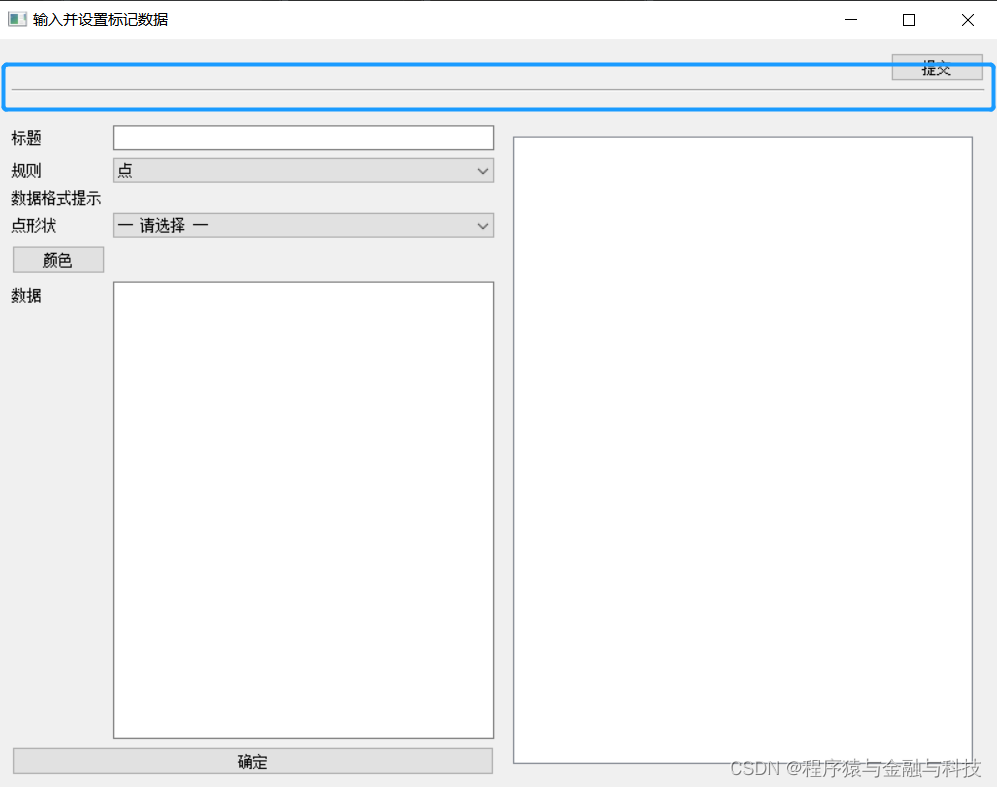Image resolution: width=997 pixels, height=787 pixels.
Task: Click the 数据格式提示 label text
Action: coord(55,198)
